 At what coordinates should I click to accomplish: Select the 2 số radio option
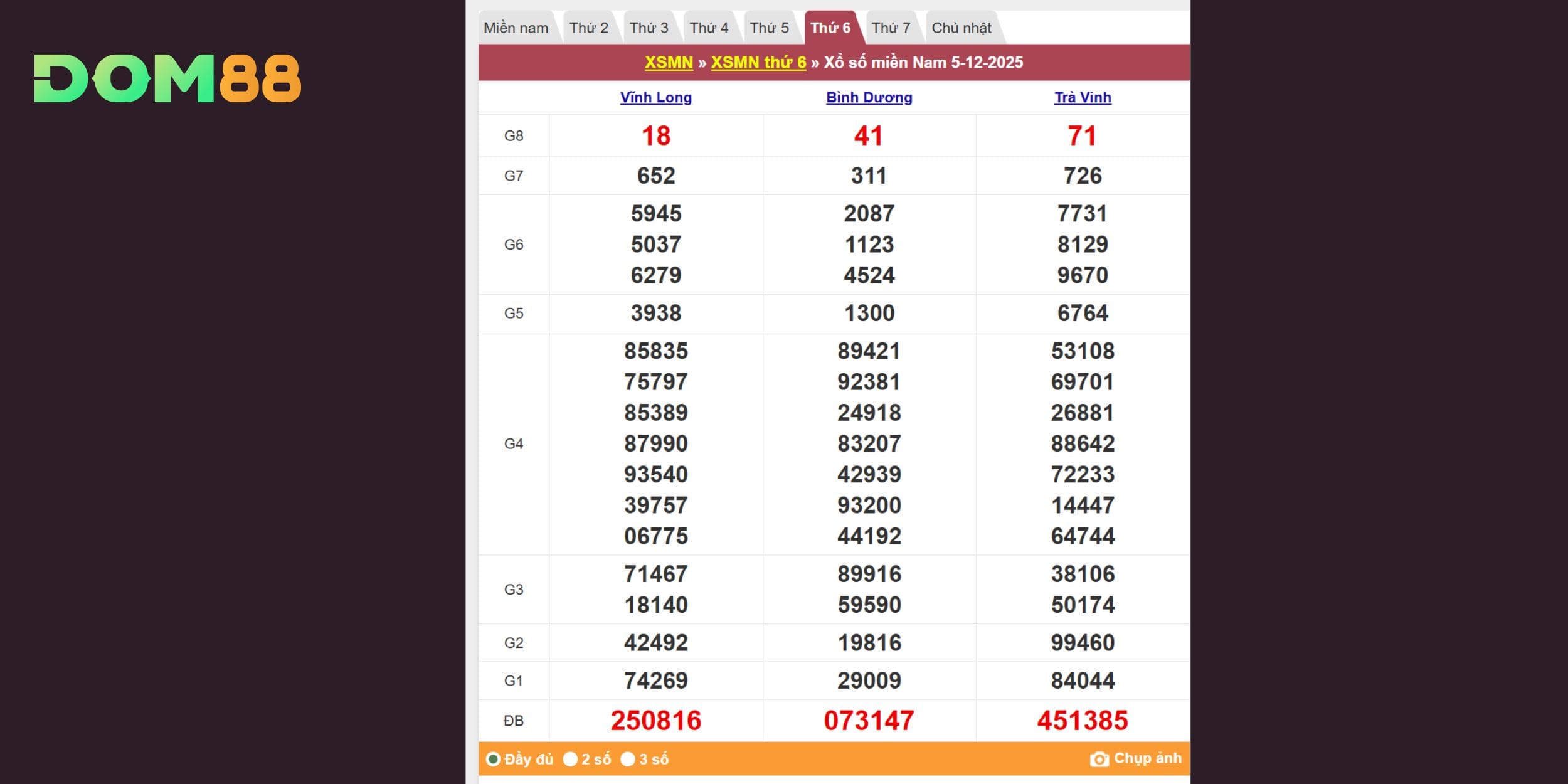click(570, 760)
